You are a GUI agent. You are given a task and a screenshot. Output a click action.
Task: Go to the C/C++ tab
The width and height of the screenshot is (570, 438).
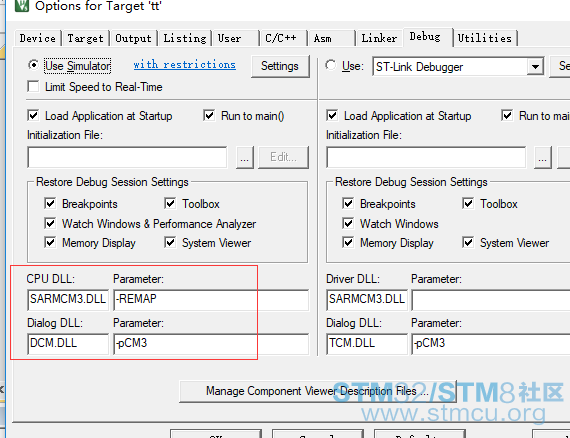(284, 38)
